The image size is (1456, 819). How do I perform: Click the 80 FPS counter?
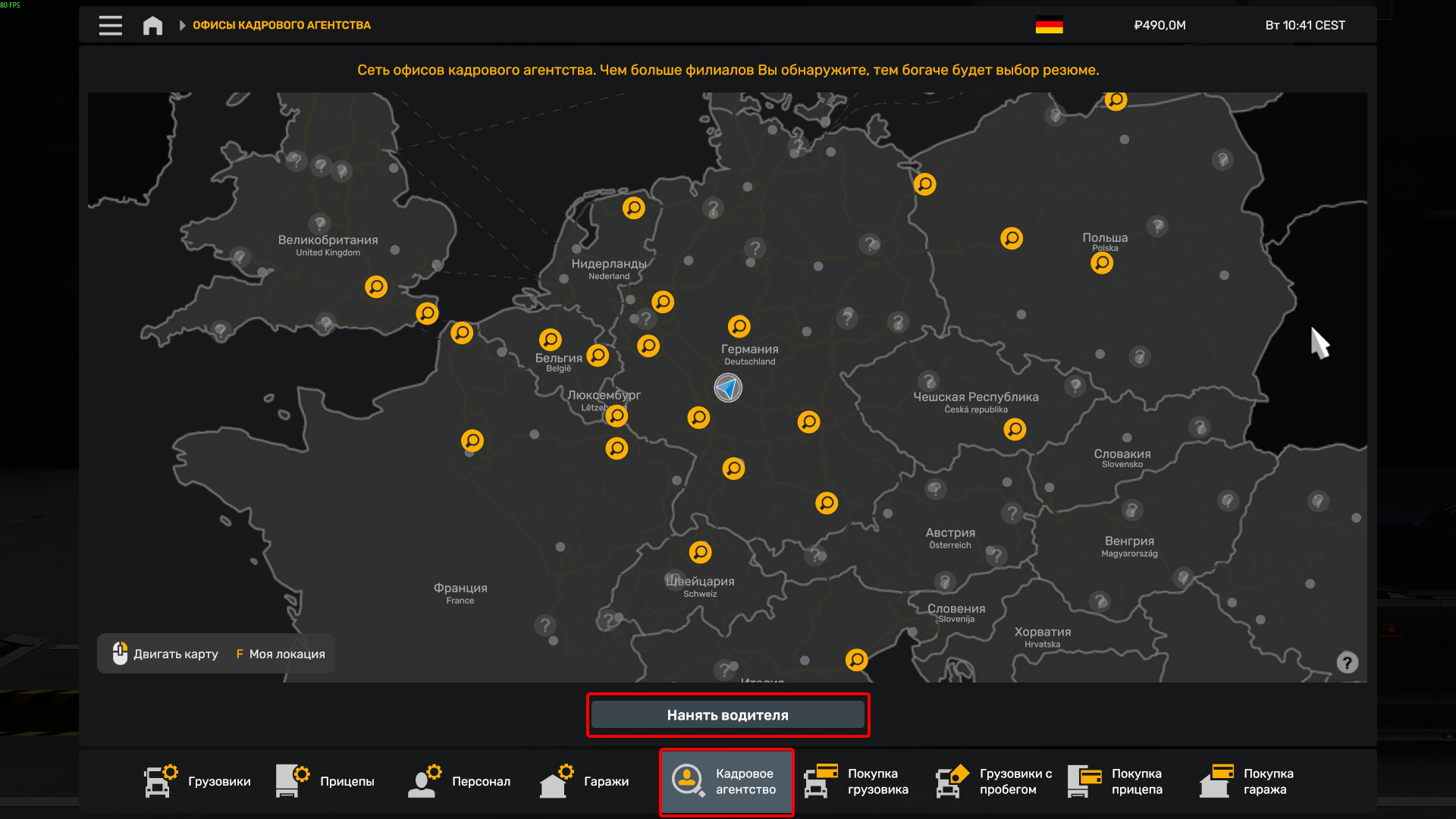[x=10, y=5]
